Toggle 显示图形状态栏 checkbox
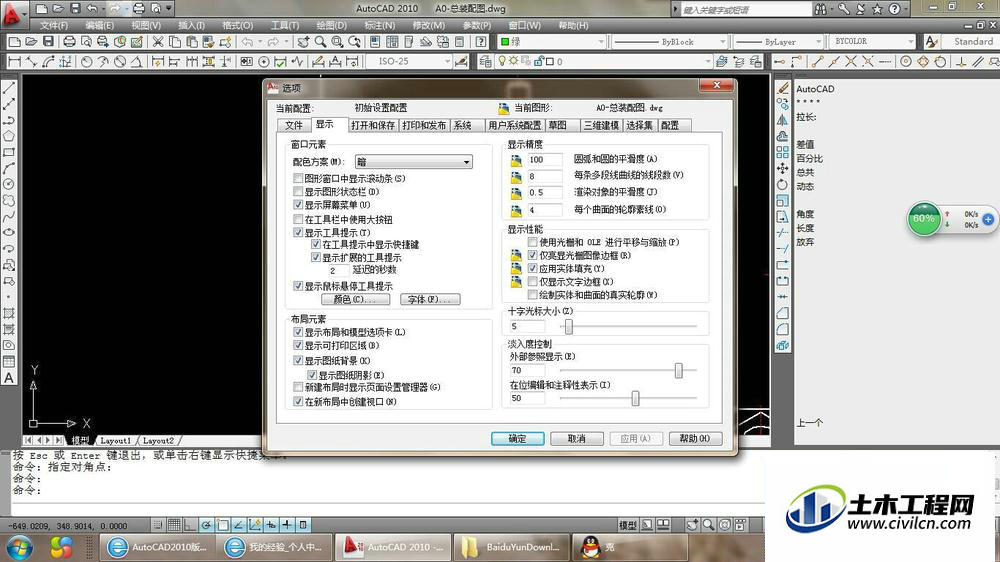 (298, 191)
